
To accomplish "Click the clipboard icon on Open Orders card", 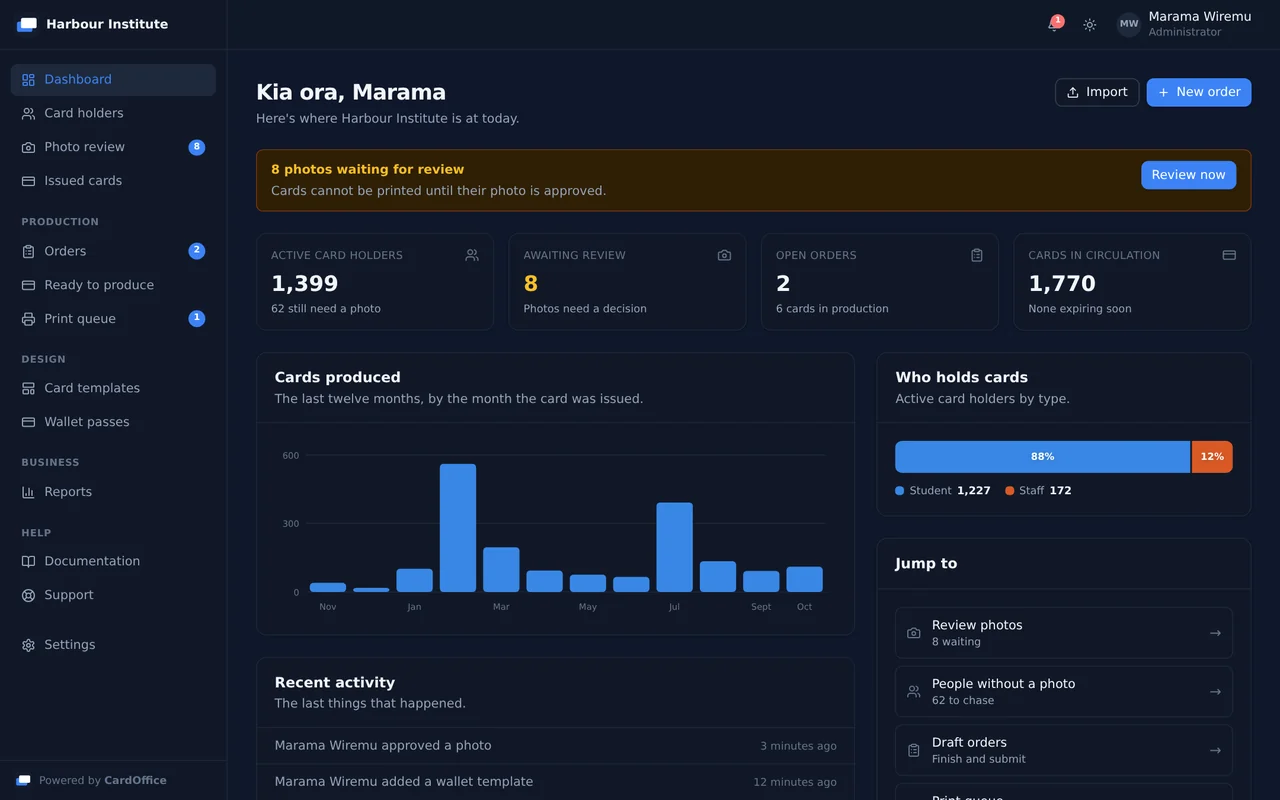I will click(x=977, y=255).
